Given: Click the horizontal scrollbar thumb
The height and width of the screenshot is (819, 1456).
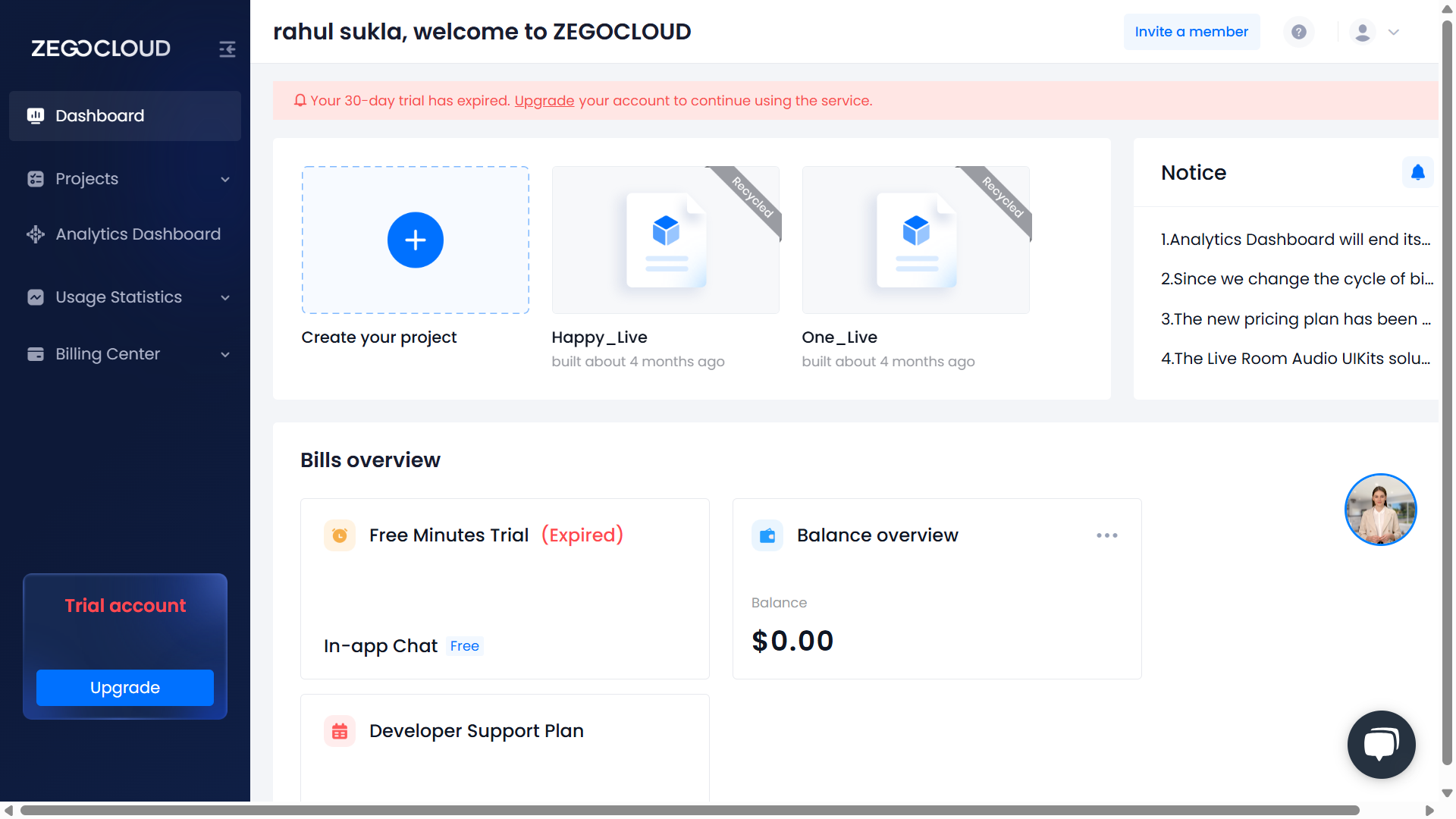Looking at the screenshot, I should pyautogui.click(x=690, y=811).
